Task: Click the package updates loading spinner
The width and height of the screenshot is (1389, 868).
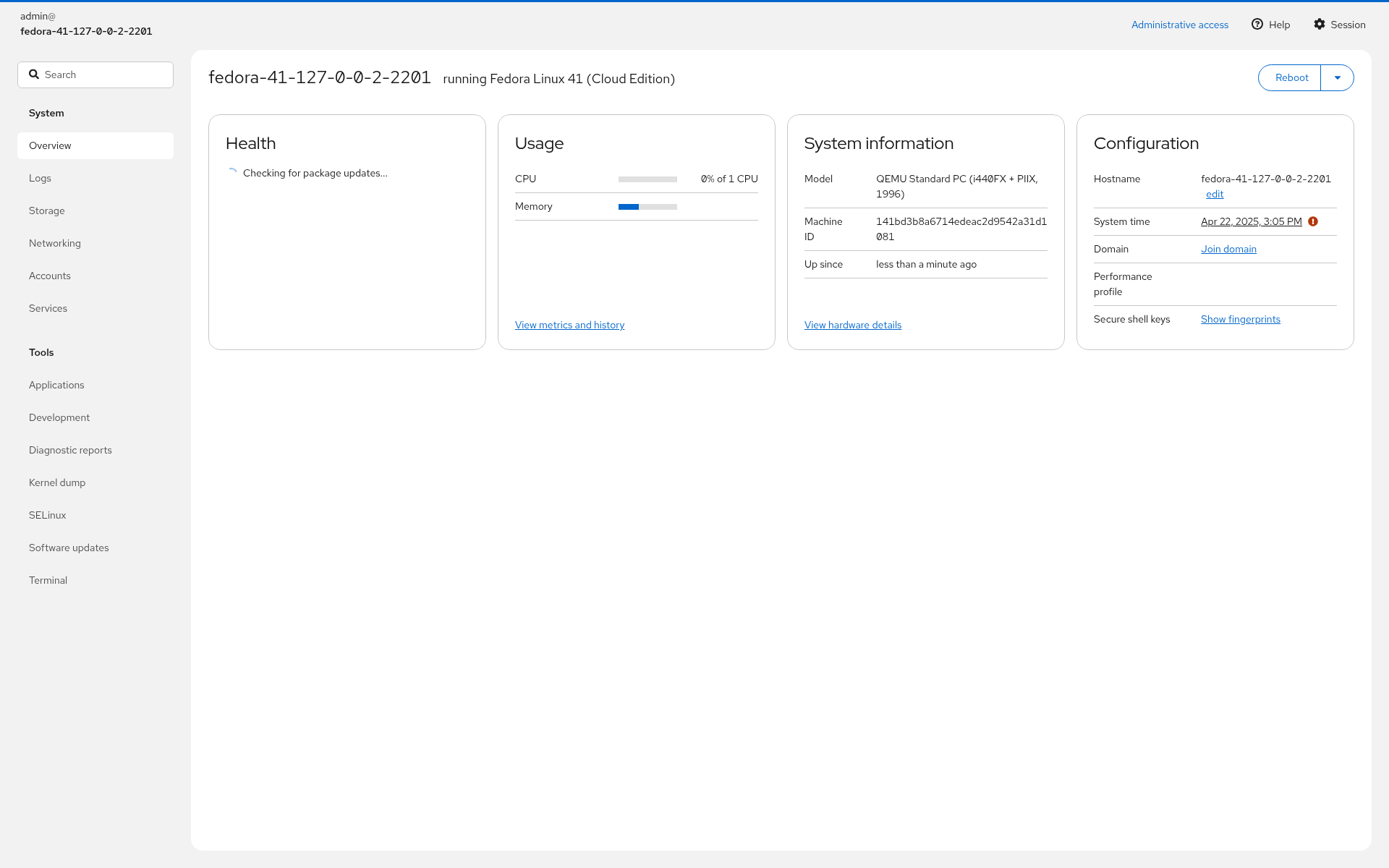Action: point(232,173)
